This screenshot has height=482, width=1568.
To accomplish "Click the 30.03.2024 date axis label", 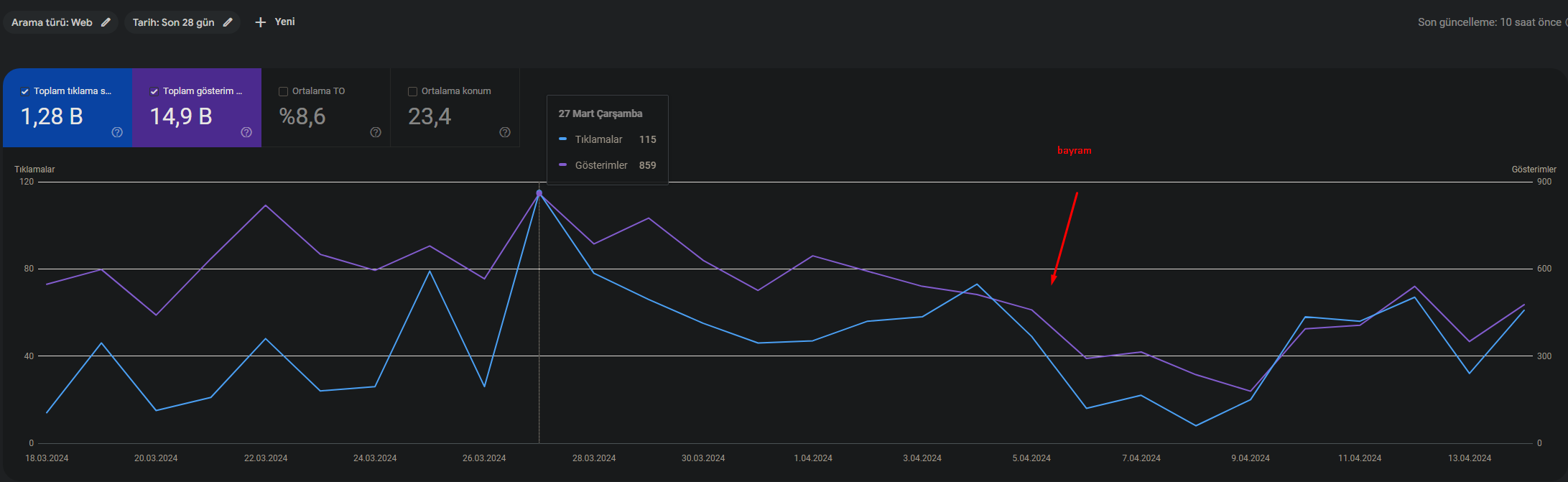I will pos(703,458).
